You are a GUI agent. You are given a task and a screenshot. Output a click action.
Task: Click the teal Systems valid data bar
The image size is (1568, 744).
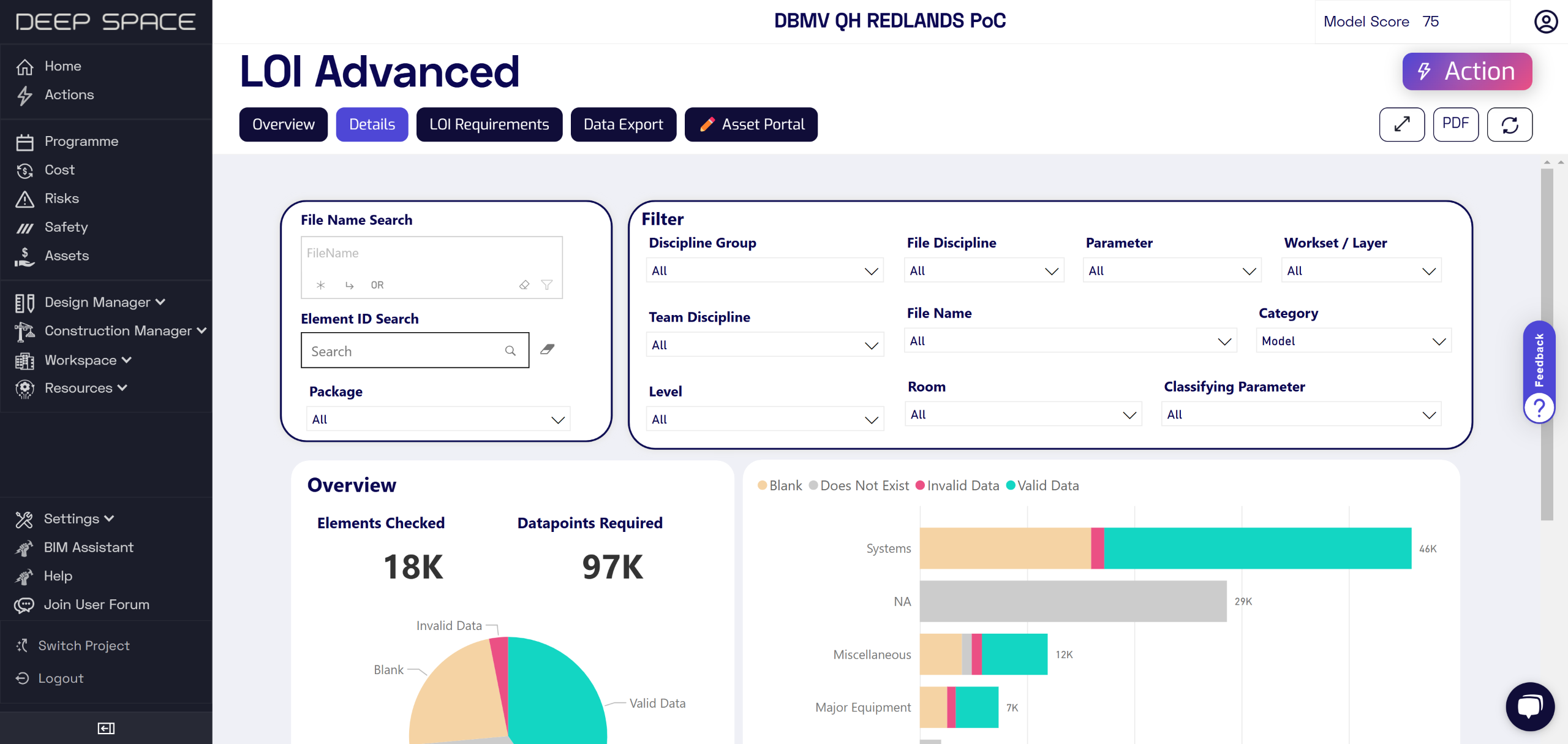(x=1257, y=549)
